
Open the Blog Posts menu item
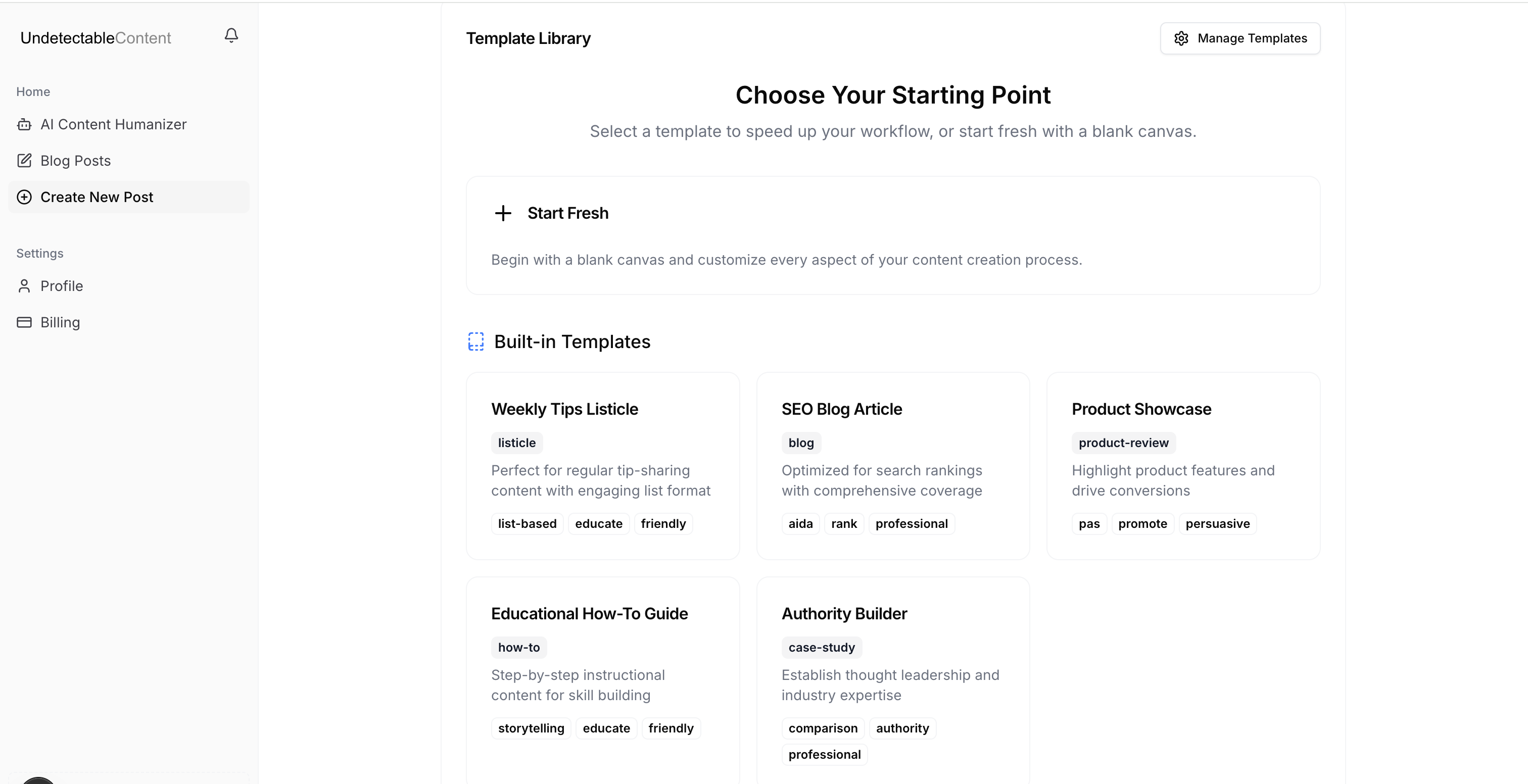pyautogui.click(x=75, y=161)
